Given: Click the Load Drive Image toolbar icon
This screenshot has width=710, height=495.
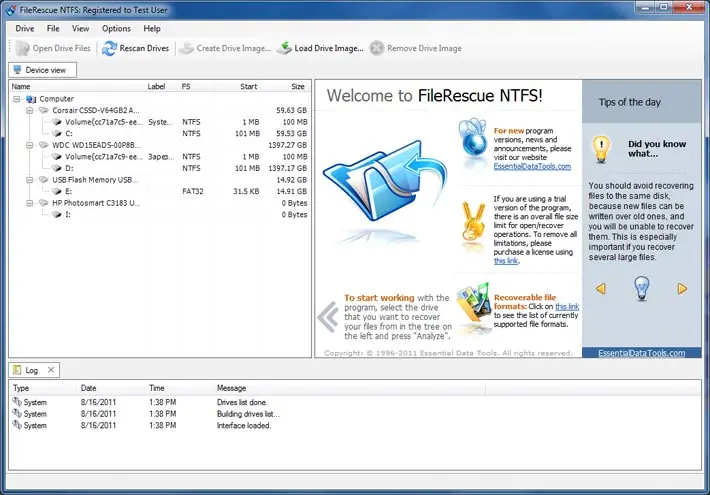Looking at the screenshot, I should tap(284, 48).
